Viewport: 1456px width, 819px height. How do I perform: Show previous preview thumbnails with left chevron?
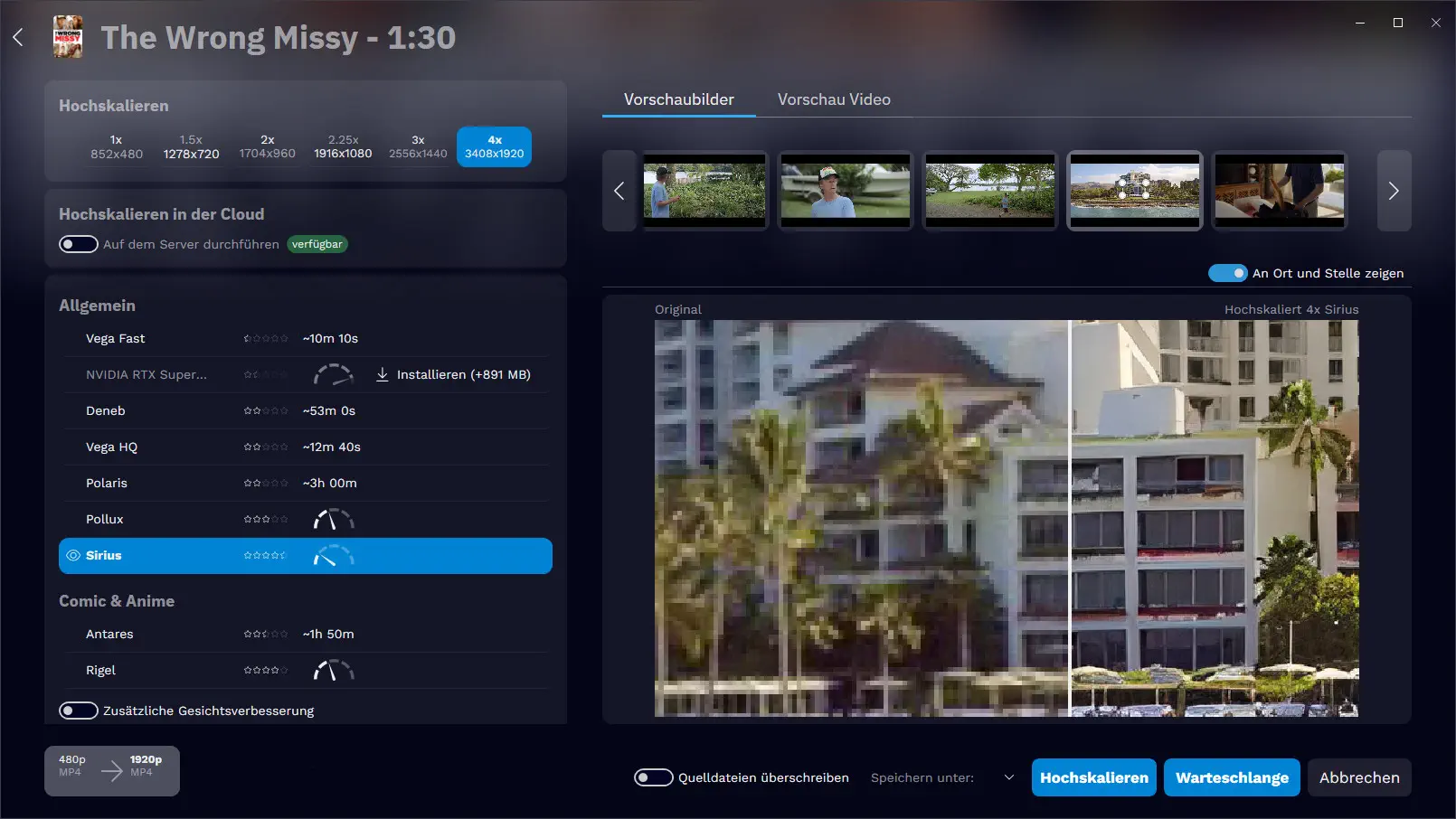click(x=619, y=191)
